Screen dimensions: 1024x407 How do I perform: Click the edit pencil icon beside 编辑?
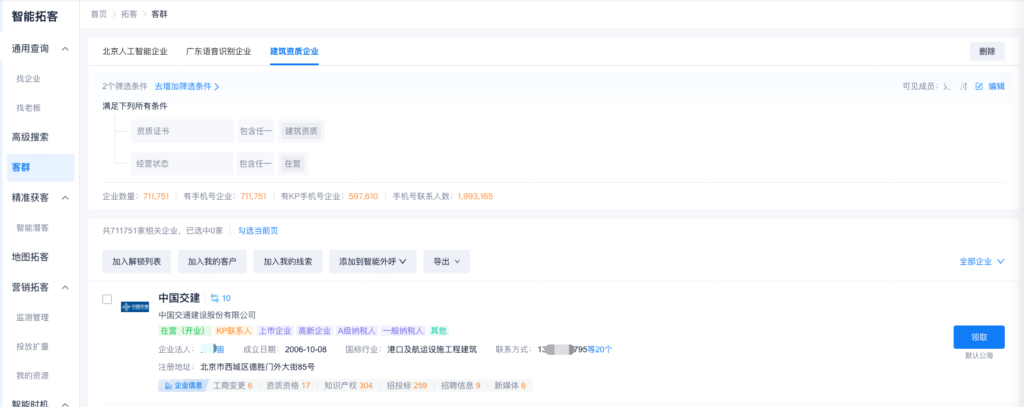point(979,87)
